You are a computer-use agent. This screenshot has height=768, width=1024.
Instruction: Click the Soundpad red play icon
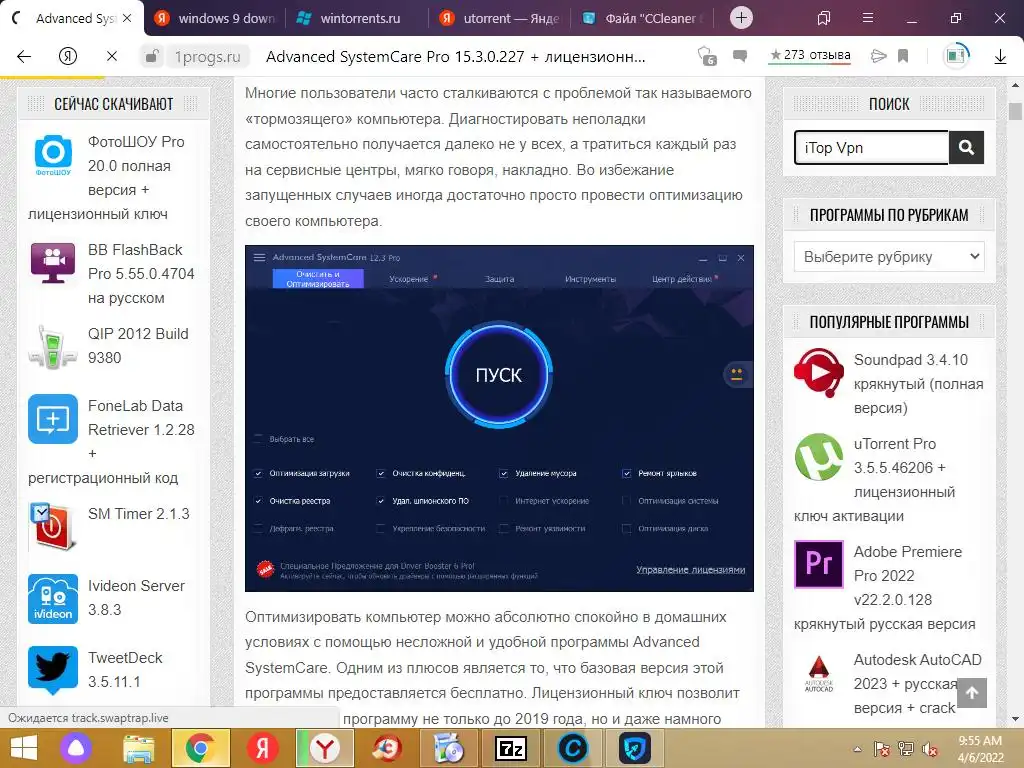[x=819, y=372]
